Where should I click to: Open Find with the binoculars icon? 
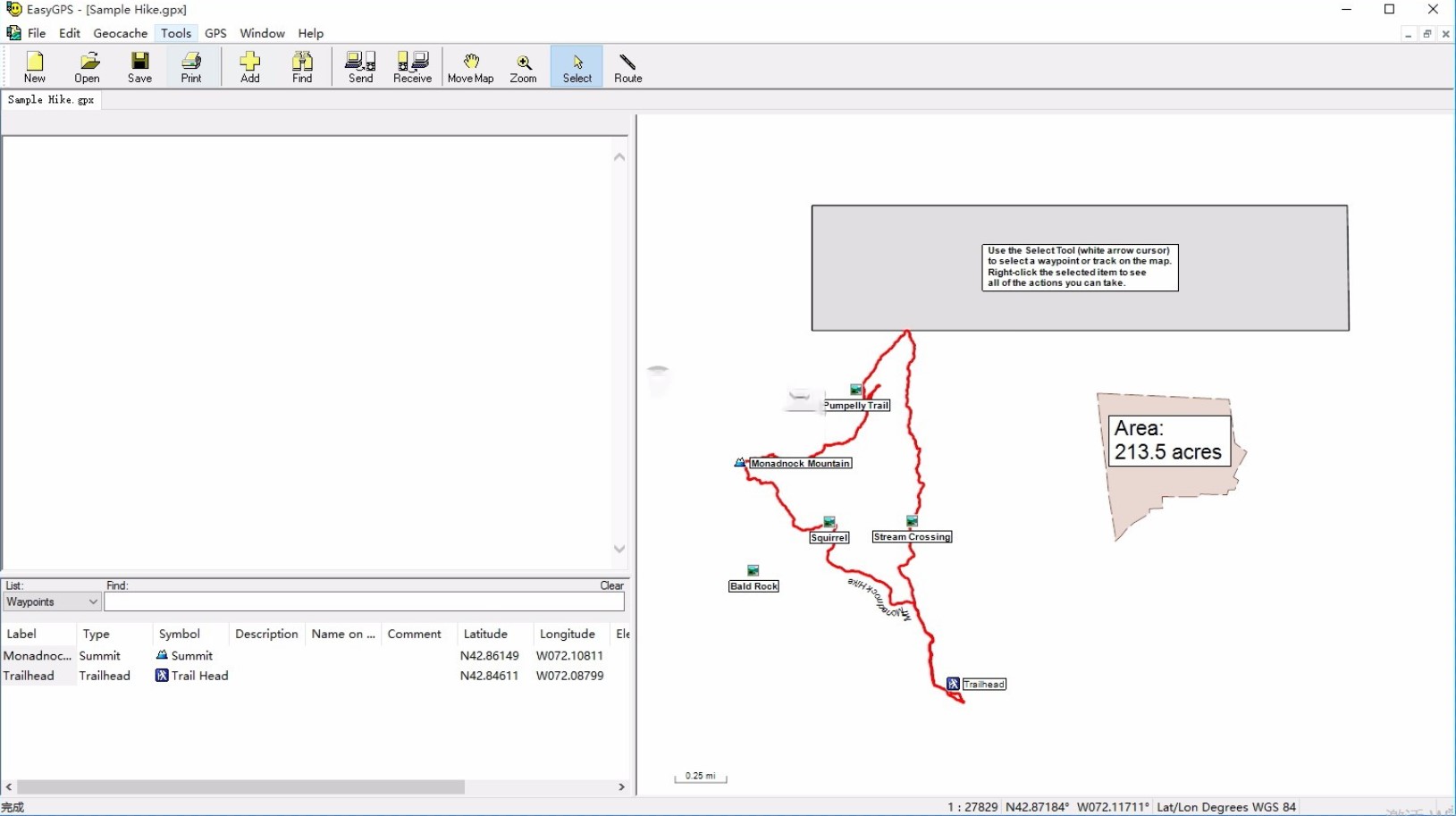pyautogui.click(x=302, y=67)
